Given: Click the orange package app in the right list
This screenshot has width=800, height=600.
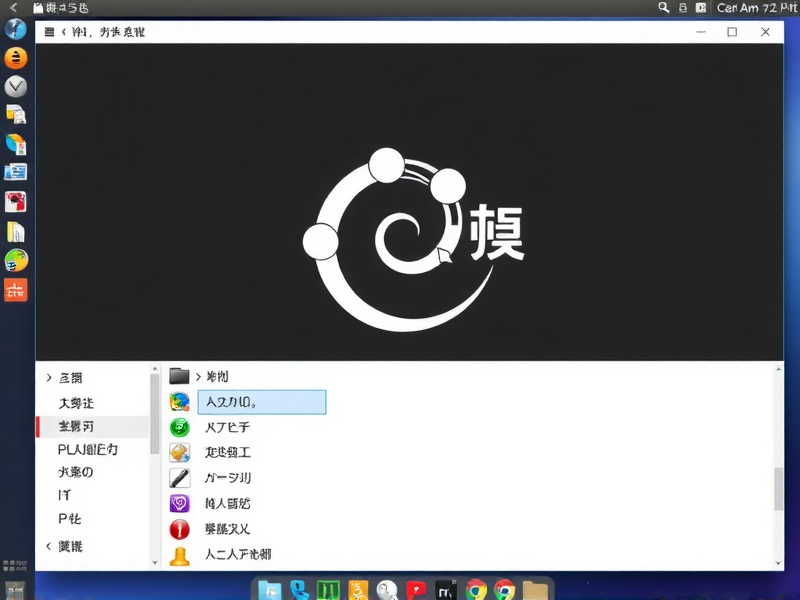Looking at the screenshot, I should coord(180,452).
